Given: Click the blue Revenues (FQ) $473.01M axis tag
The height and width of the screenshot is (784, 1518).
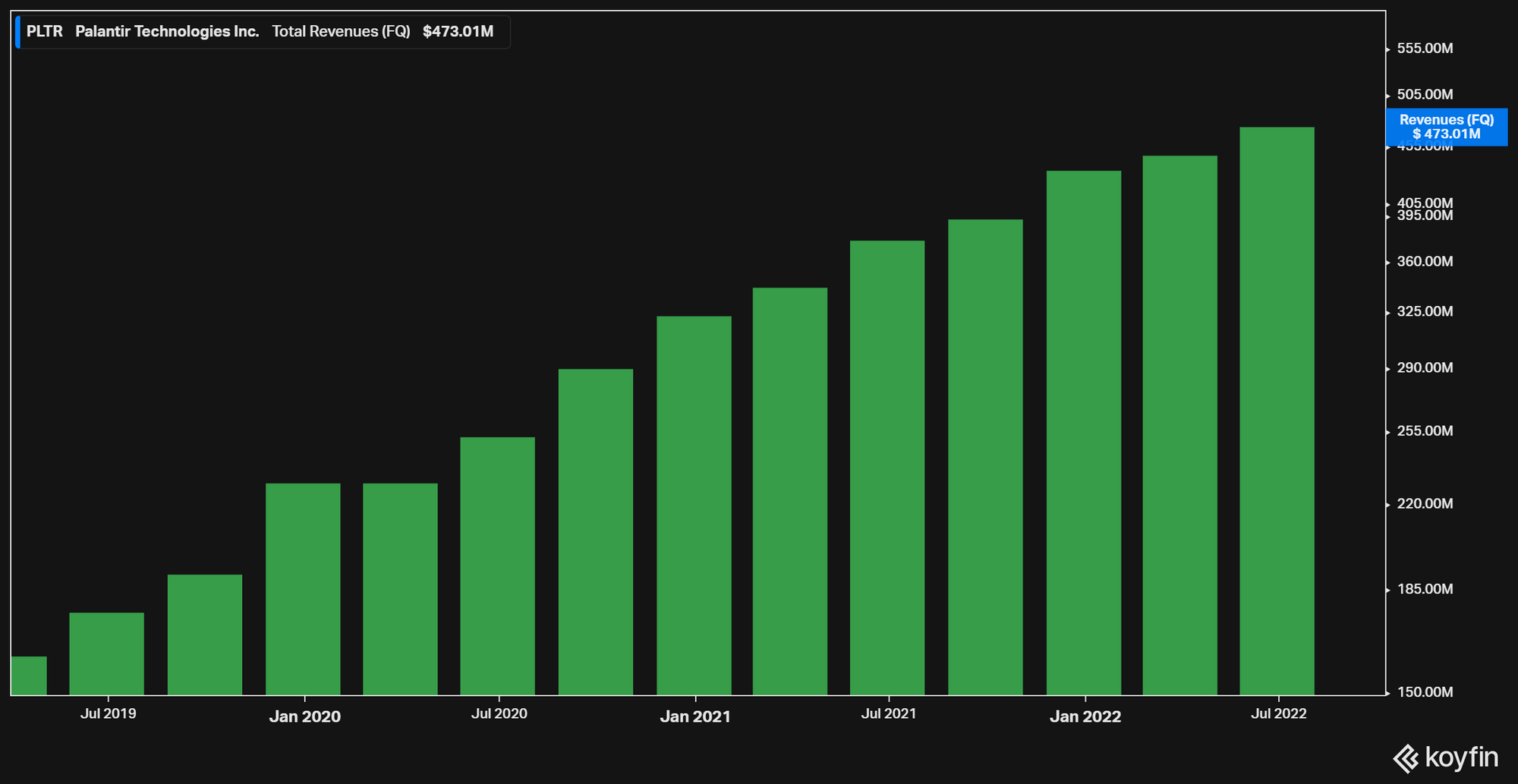Looking at the screenshot, I should pyautogui.click(x=1447, y=127).
